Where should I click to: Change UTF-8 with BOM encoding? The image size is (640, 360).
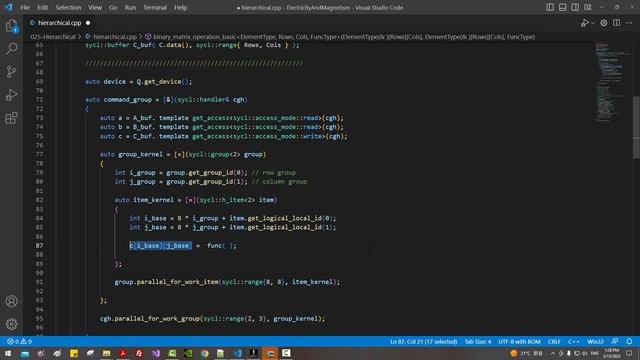(519, 341)
